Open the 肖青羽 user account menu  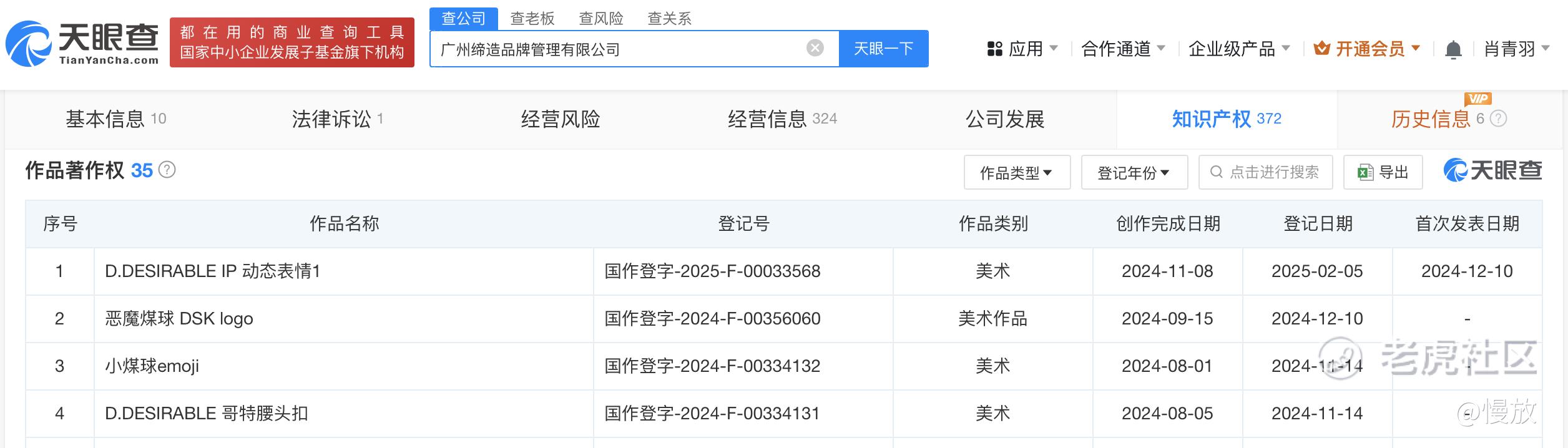[1517, 49]
